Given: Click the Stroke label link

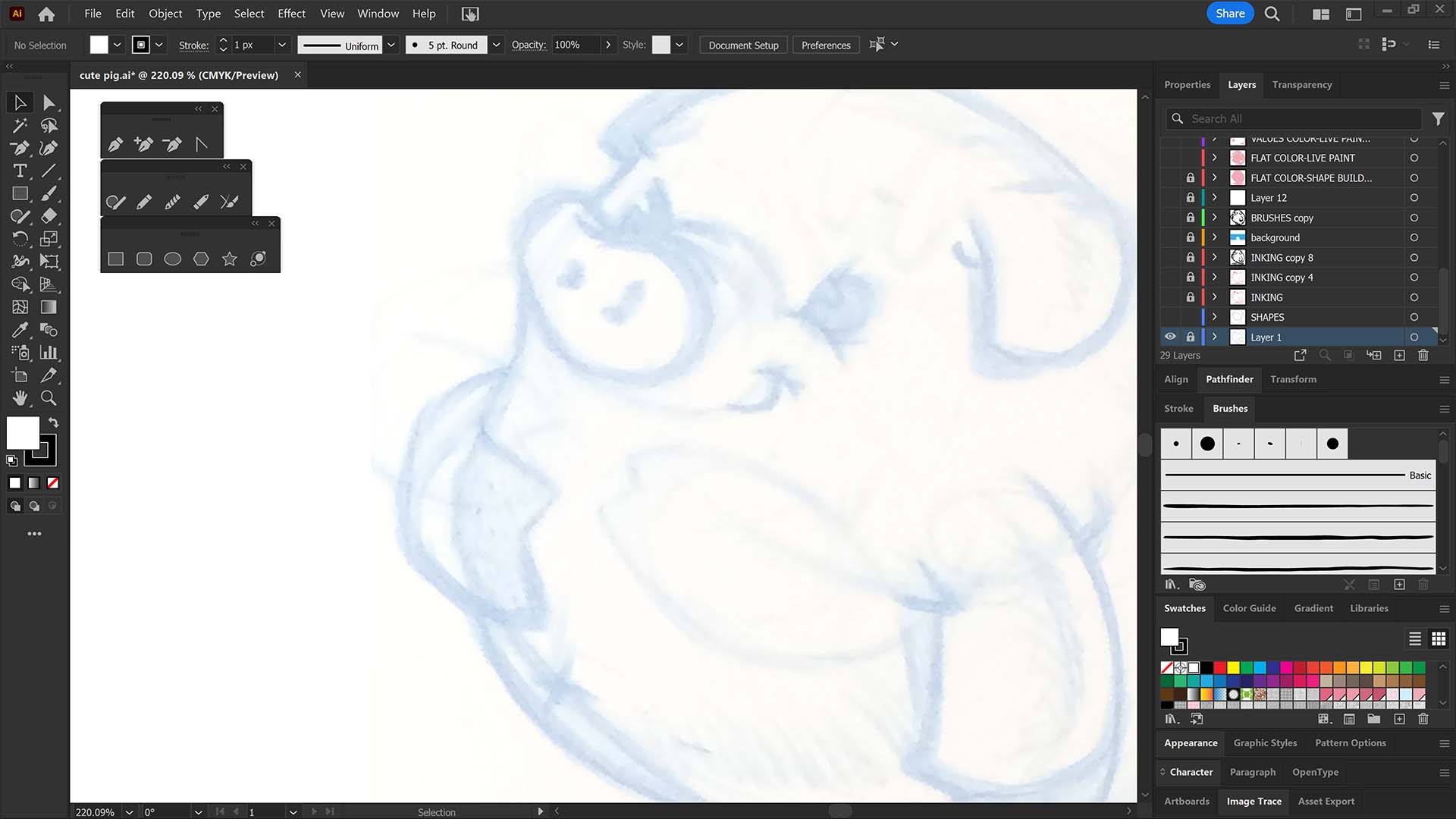Looking at the screenshot, I should [x=193, y=45].
